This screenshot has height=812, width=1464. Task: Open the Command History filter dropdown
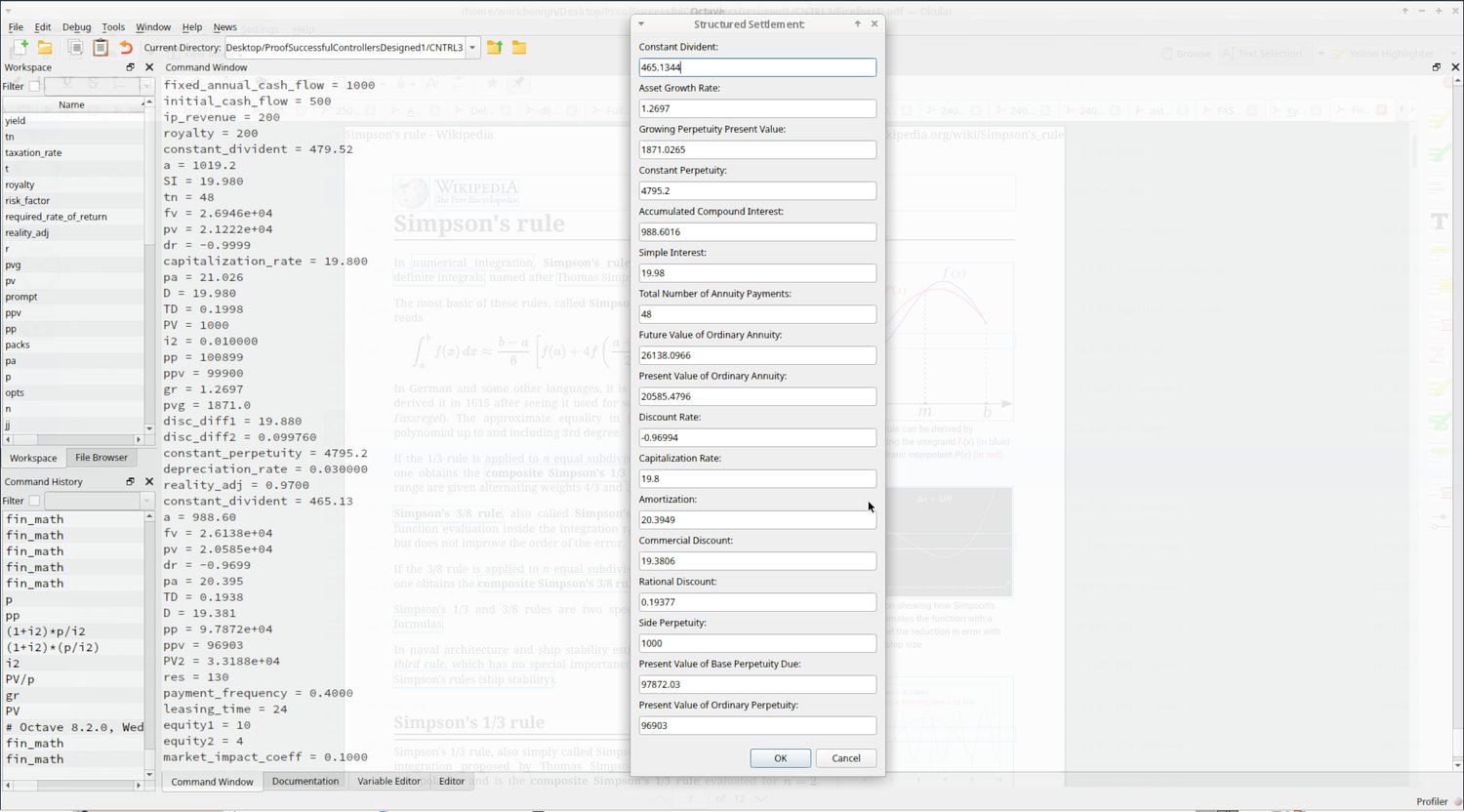point(100,501)
